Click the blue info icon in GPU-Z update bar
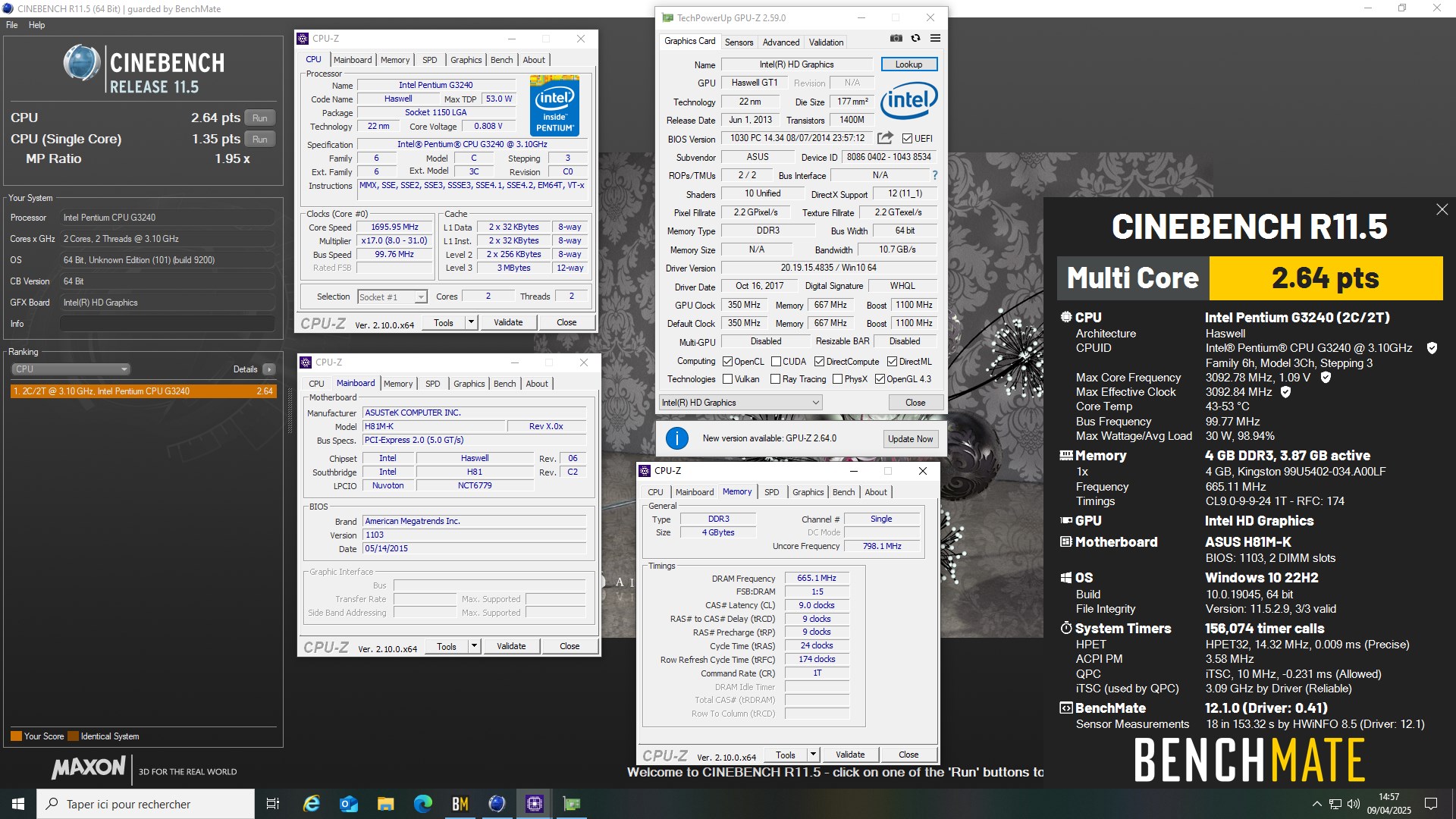1456x819 pixels. pos(676,438)
